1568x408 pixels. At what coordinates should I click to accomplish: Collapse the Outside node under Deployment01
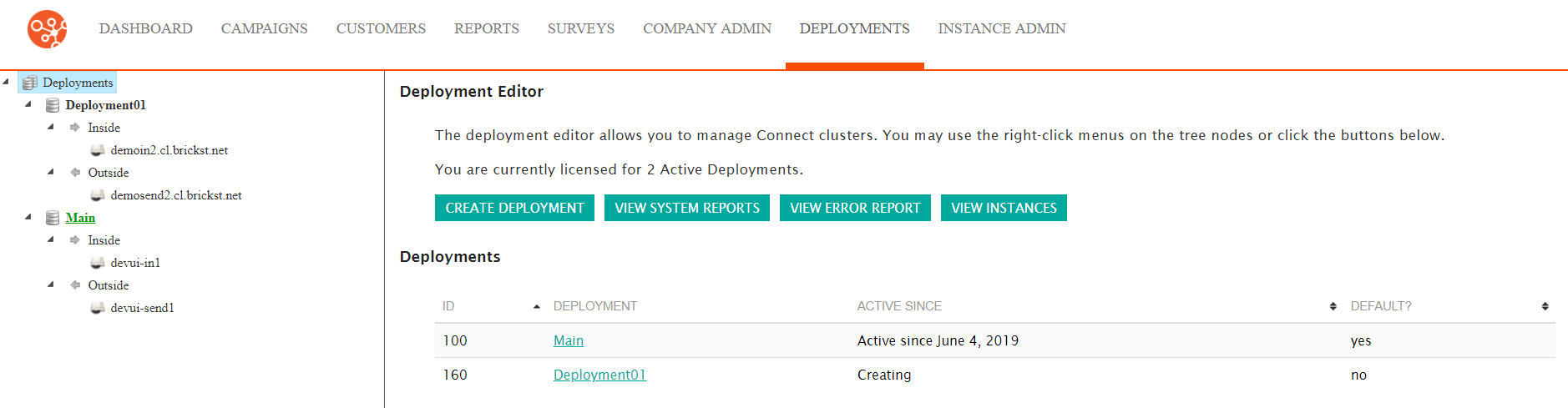(x=51, y=172)
